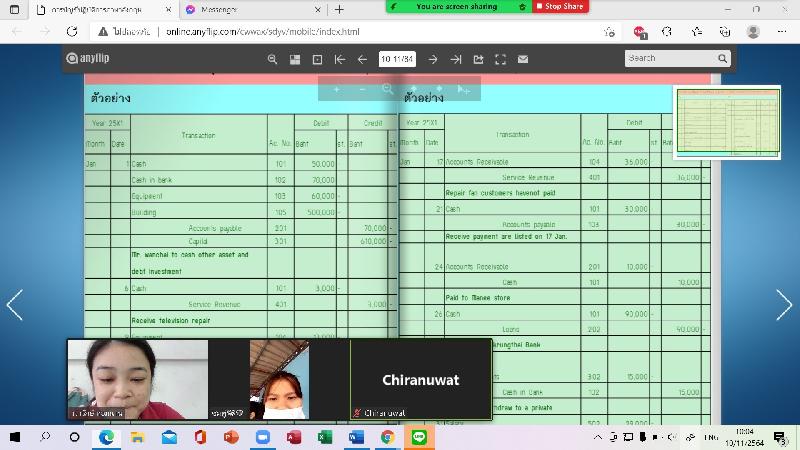Click the share icon in AnyFlip toolbar
Image resolution: width=800 pixels, height=450 pixels.
point(478,59)
